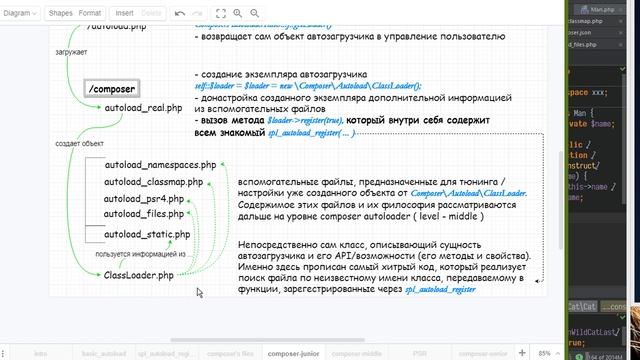
Task: Click the 'spl_autoload_register( ... )' blue text
Action: coord(312,133)
